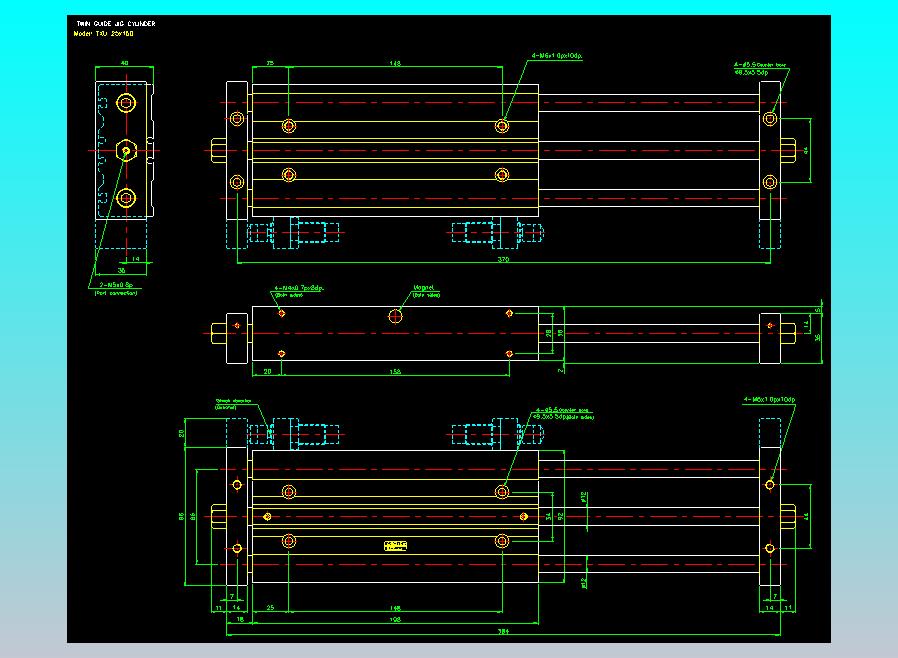Select the 40 width dimension above end view

pos(124,64)
